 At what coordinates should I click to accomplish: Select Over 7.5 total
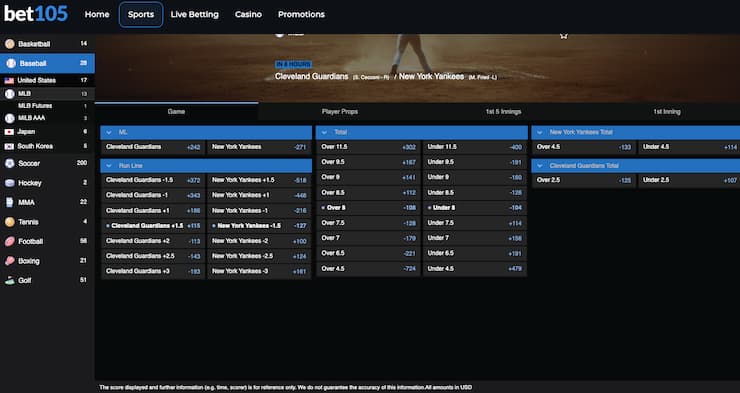coord(369,223)
